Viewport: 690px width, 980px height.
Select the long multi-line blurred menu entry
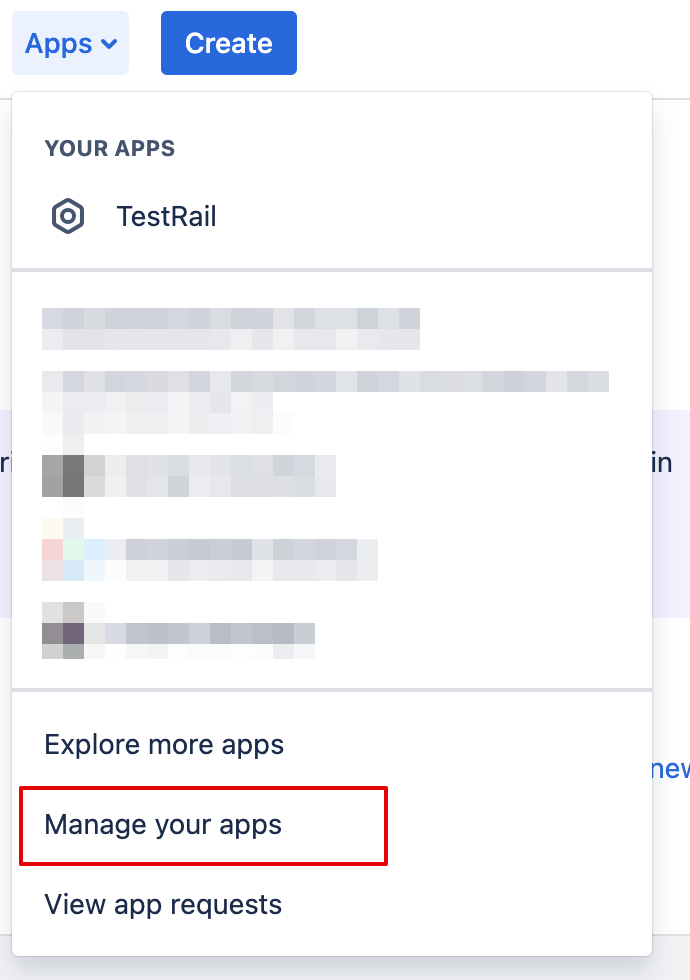tap(325, 402)
